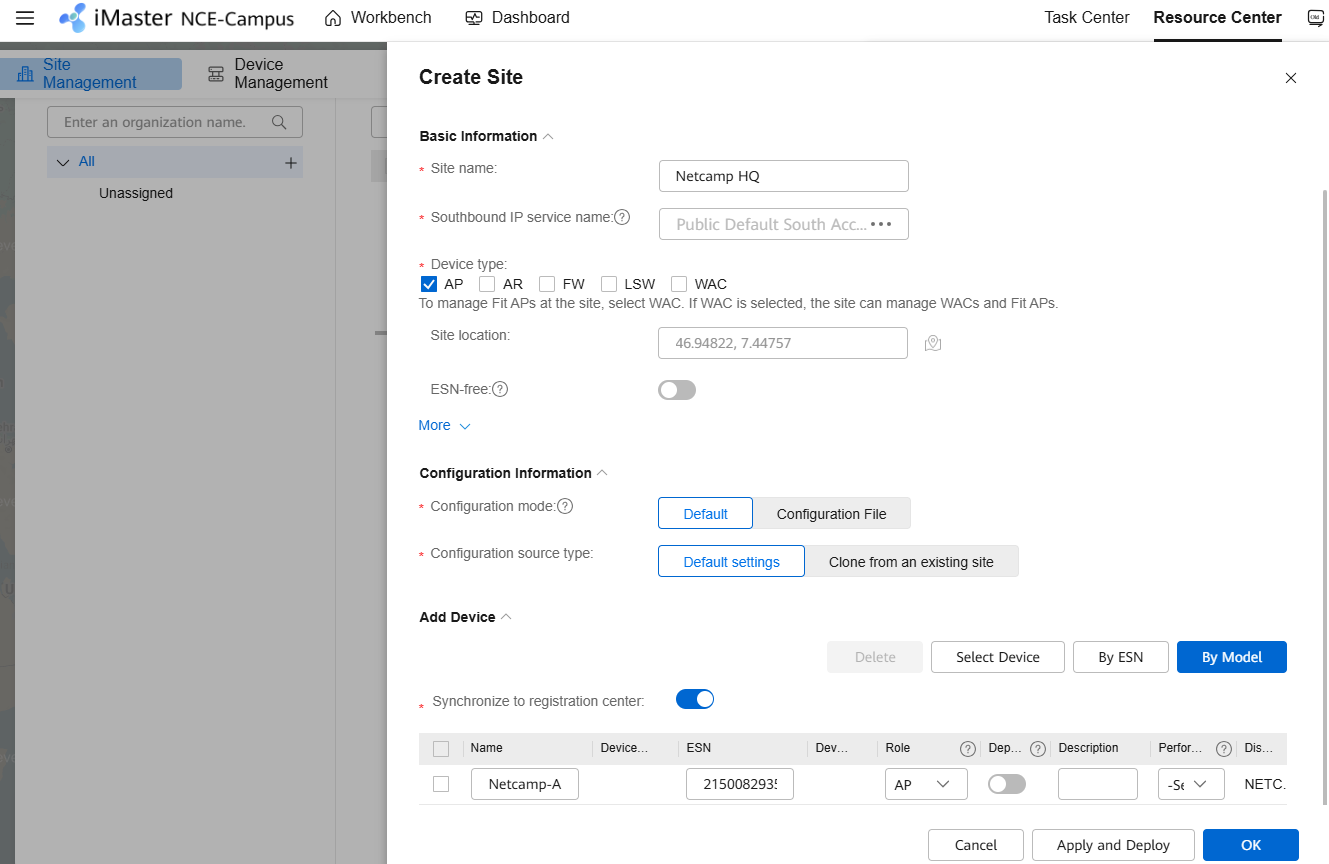Turn off Synchronize to registration center
This screenshot has width=1329, height=864.
(695, 699)
